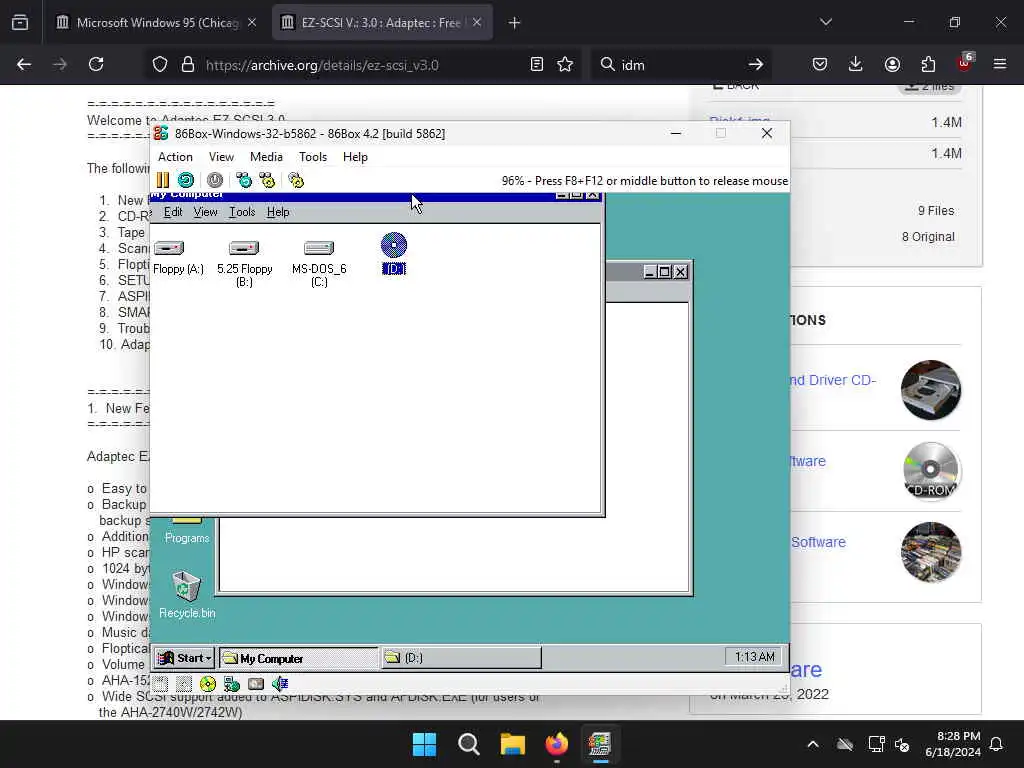Open the Action menu in 86Box
1024x768 pixels.
click(175, 157)
